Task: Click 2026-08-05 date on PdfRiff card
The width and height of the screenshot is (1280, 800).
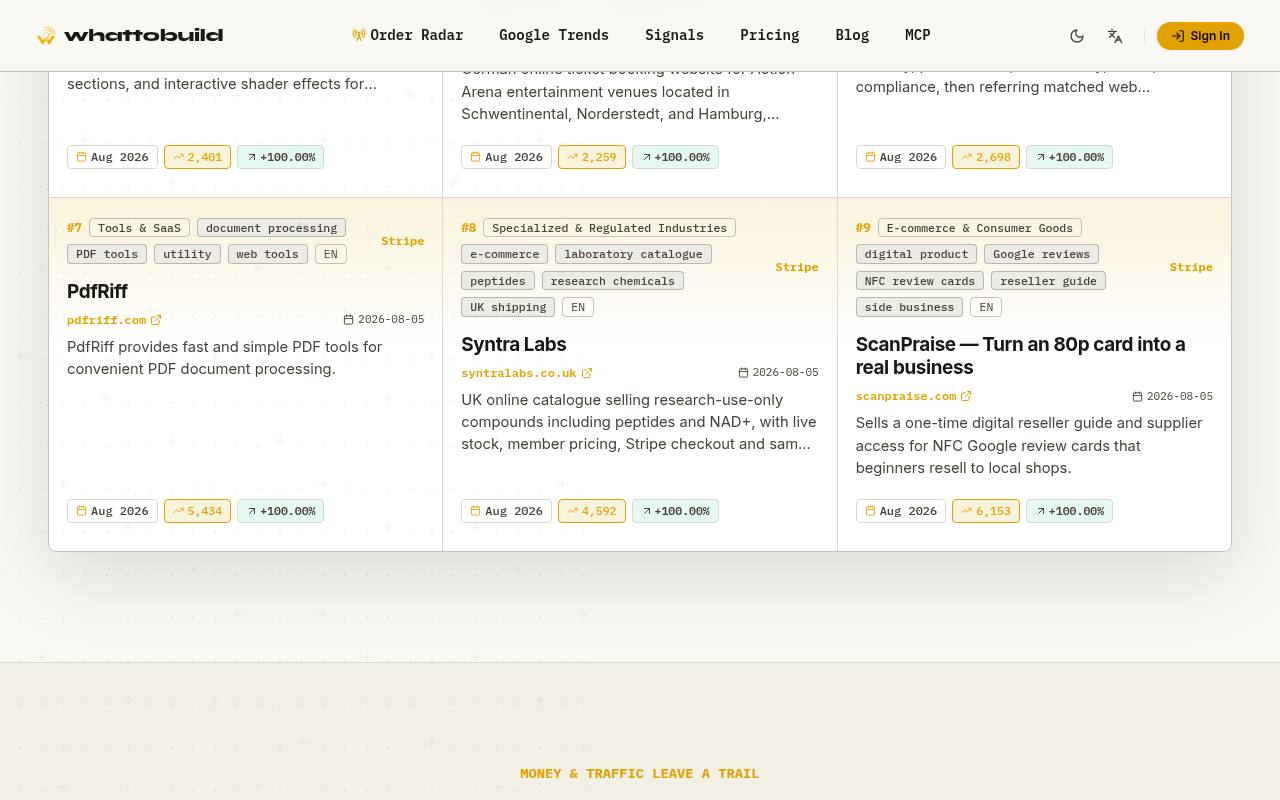Action: coord(384,320)
